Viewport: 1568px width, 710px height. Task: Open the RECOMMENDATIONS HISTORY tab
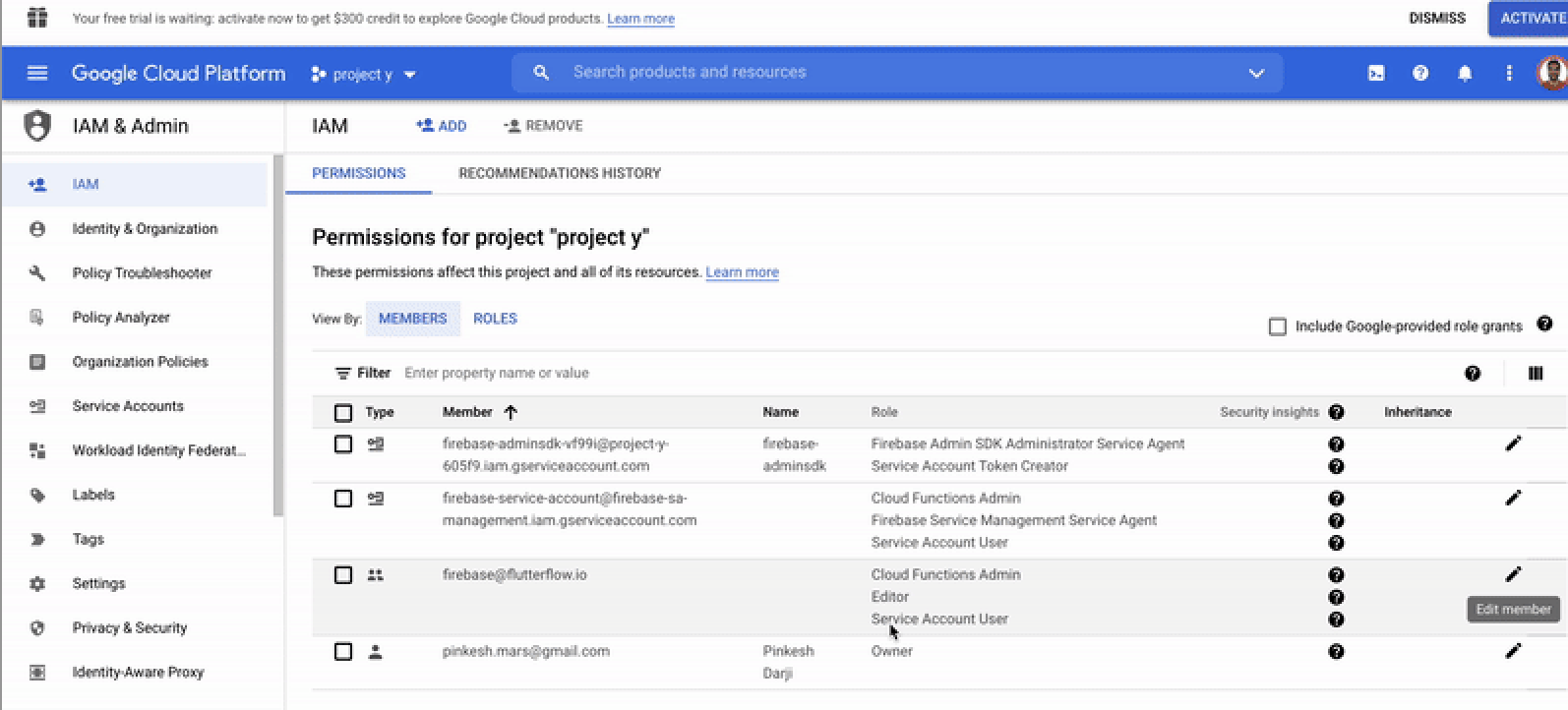pyautogui.click(x=560, y=173)
